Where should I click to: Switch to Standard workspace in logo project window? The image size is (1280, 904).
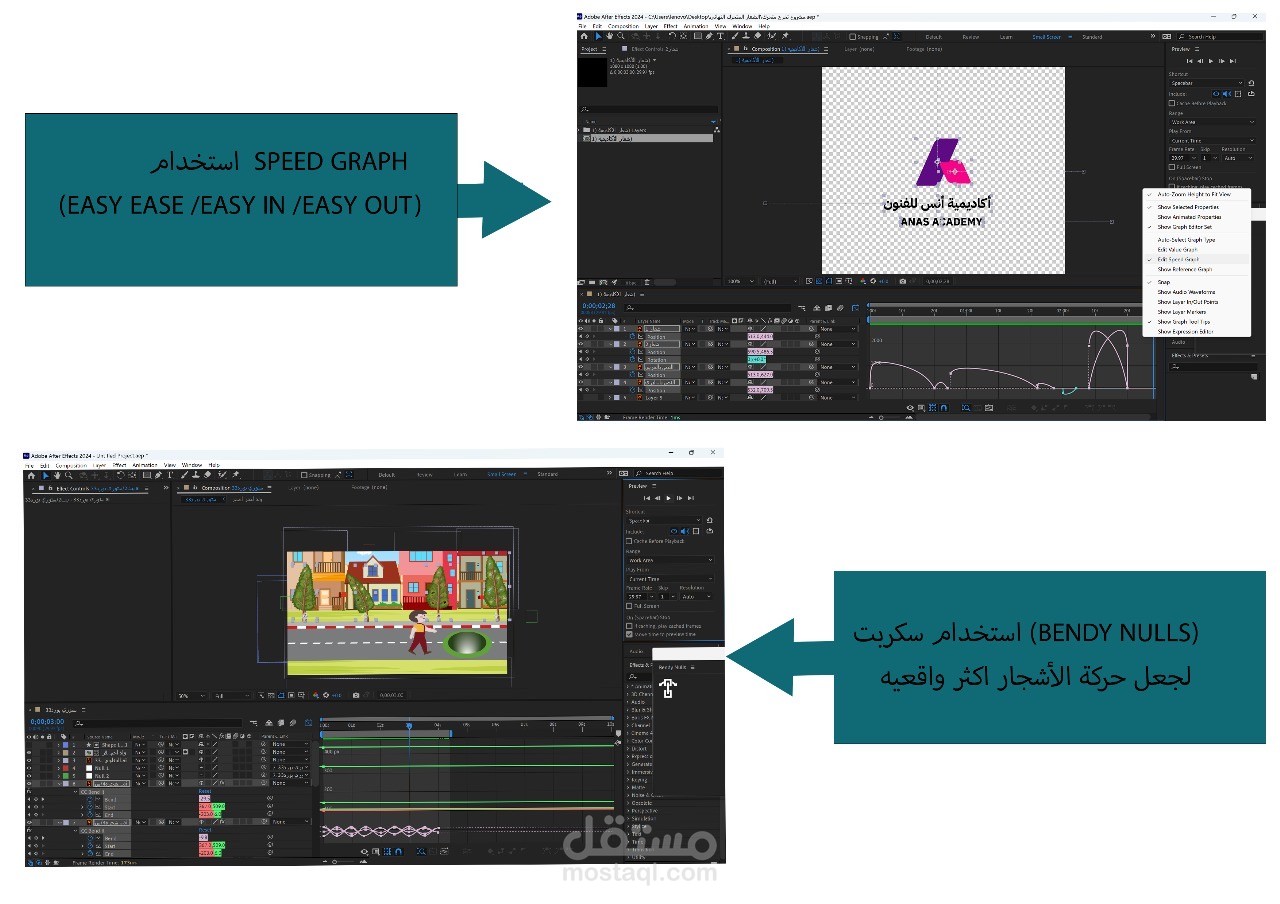[1092, 37]
